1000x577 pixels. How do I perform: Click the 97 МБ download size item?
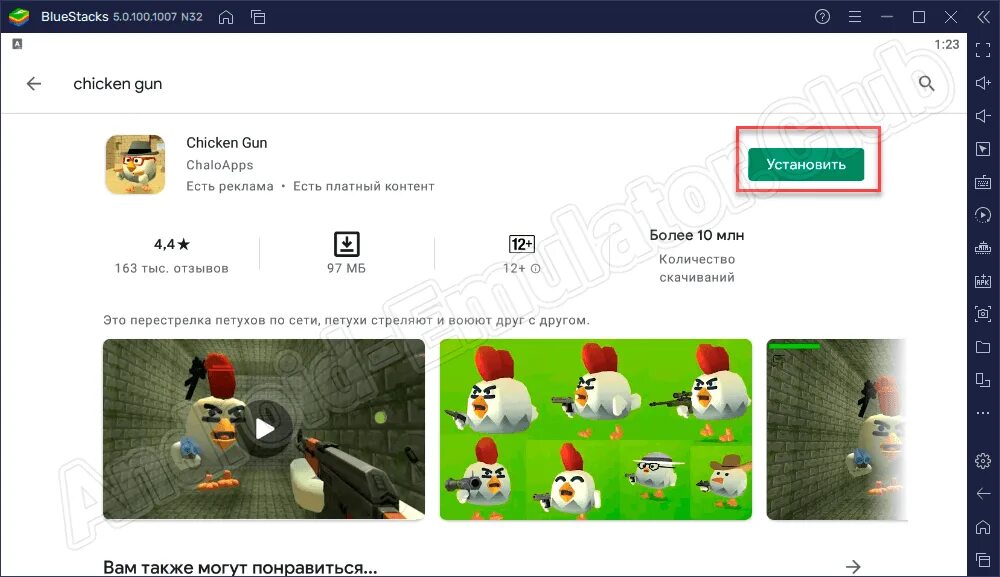point(346,254)
